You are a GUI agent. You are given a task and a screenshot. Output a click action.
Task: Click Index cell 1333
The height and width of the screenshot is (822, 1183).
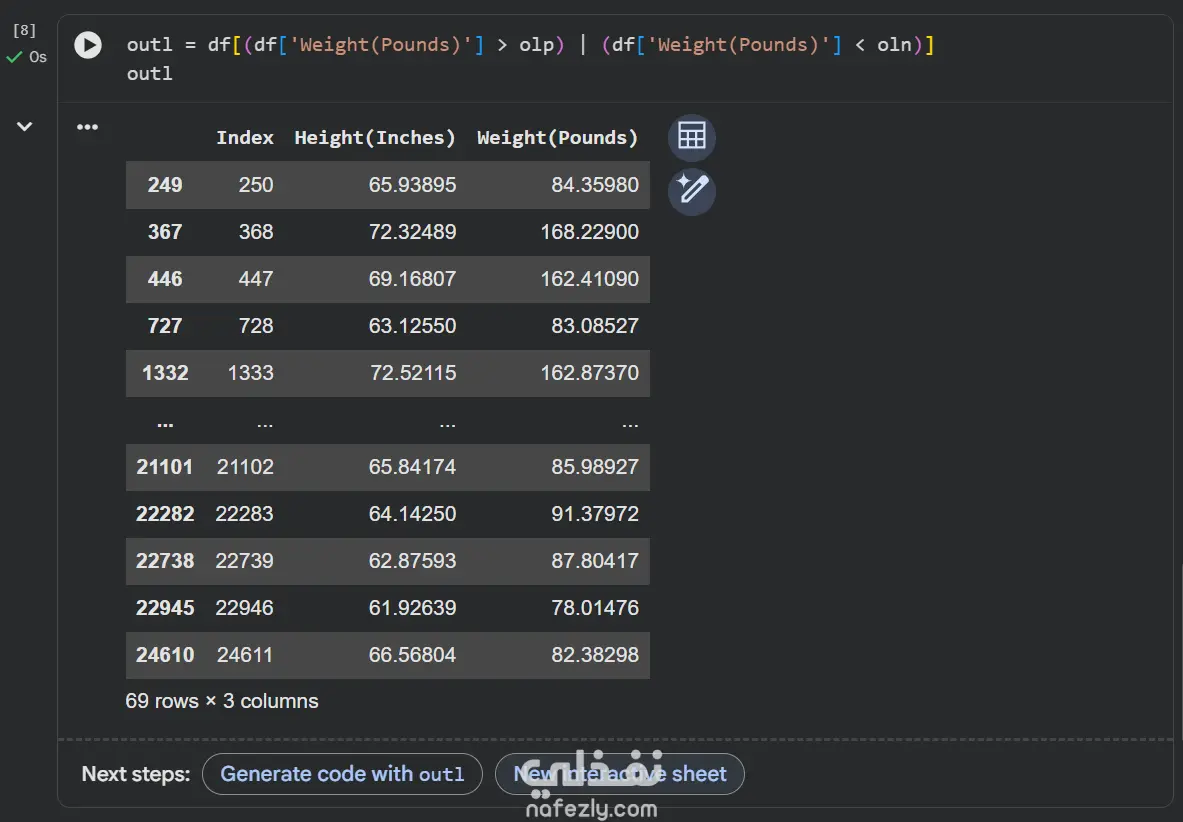(x=250, y=373)
